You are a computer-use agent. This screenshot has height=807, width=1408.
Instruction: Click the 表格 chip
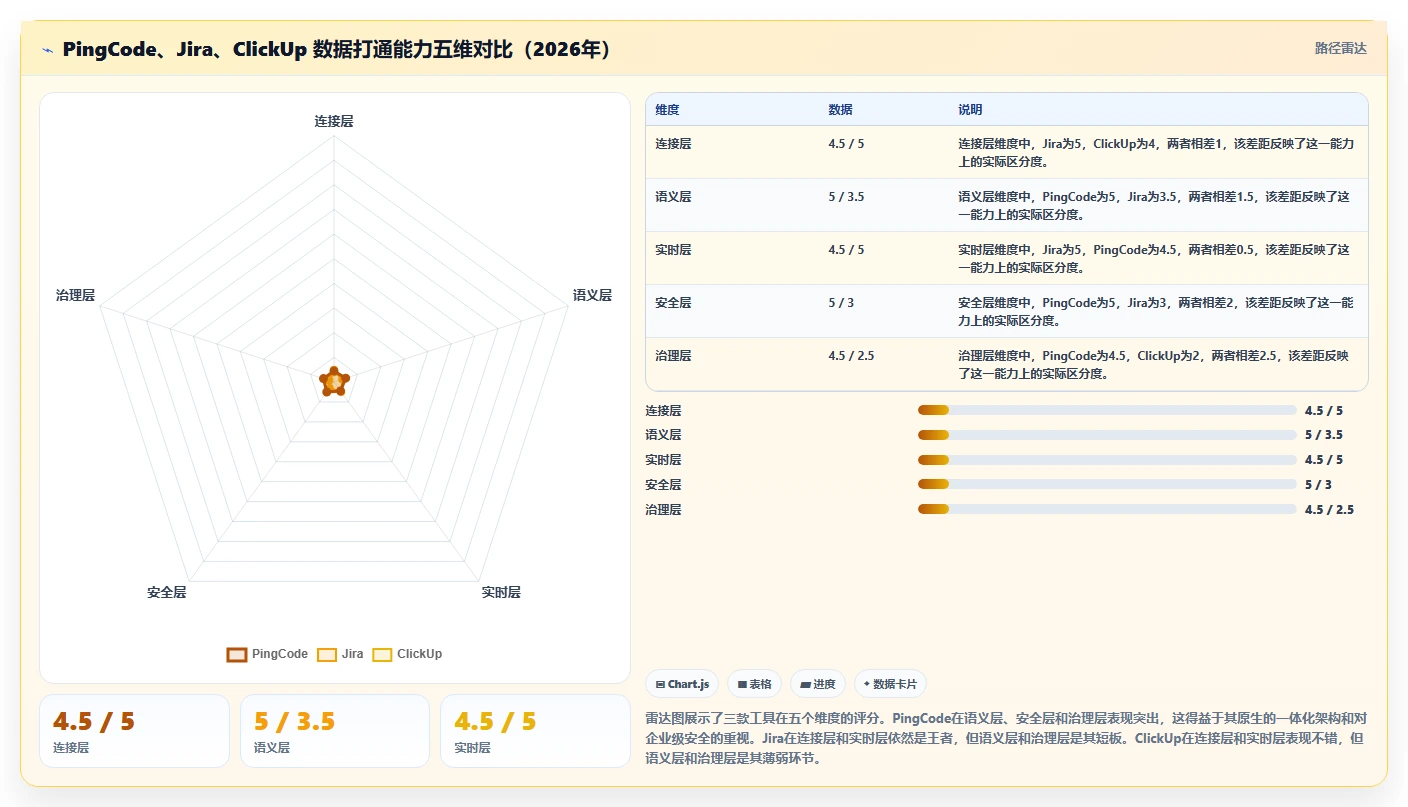pos(754,684)
